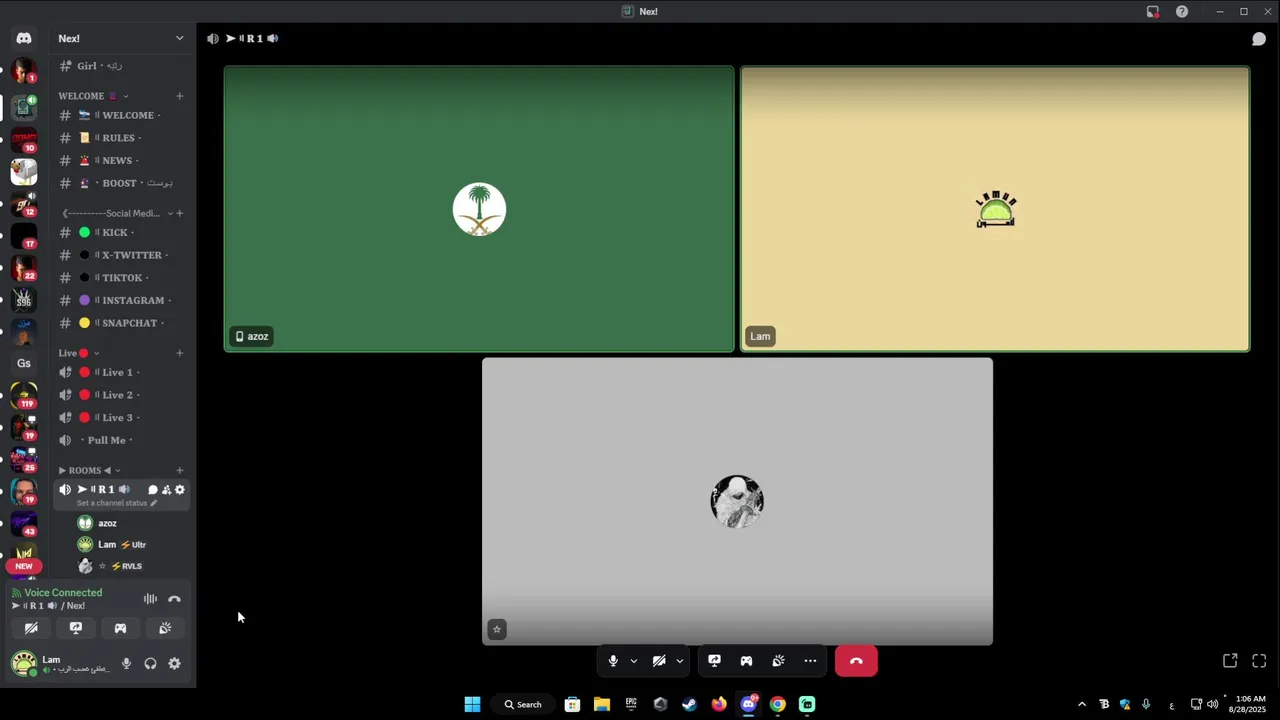Image resolution: width=1280 pixels, height=720 pixels.
Task: Open more options in call controls
Action: pos(810,661)
